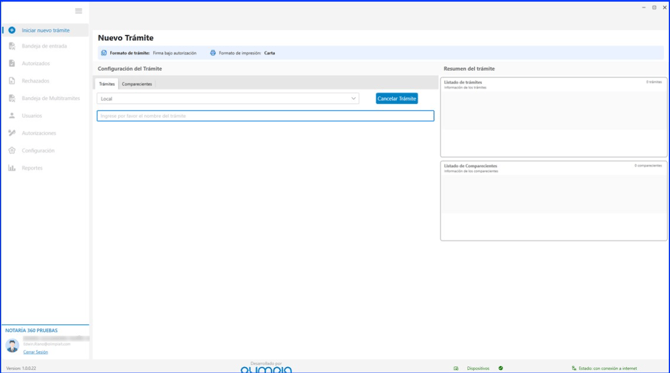Click the Configuración del Trámite heading
This screenshot has height=373, width=670.
129,69
